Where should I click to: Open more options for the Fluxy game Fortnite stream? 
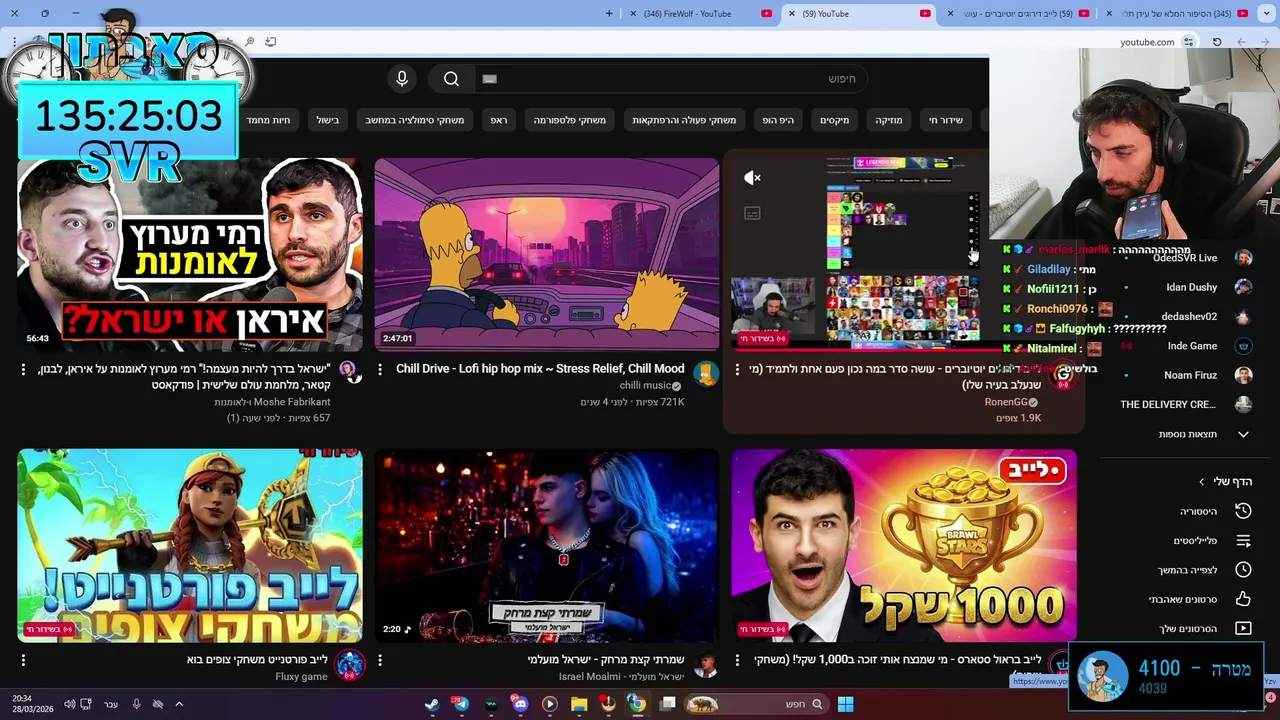[x=23, y=660]
